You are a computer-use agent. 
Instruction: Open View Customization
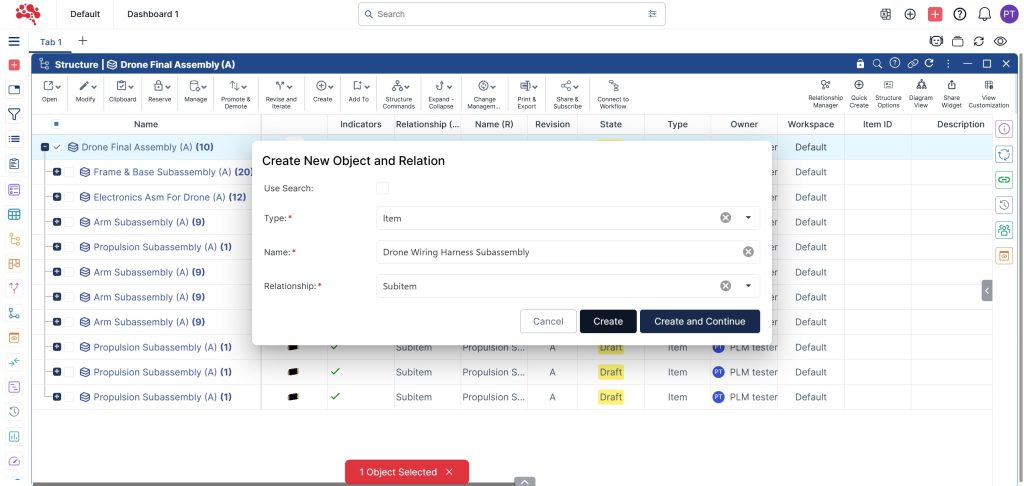pyautogui.click(x=989, y=94)
